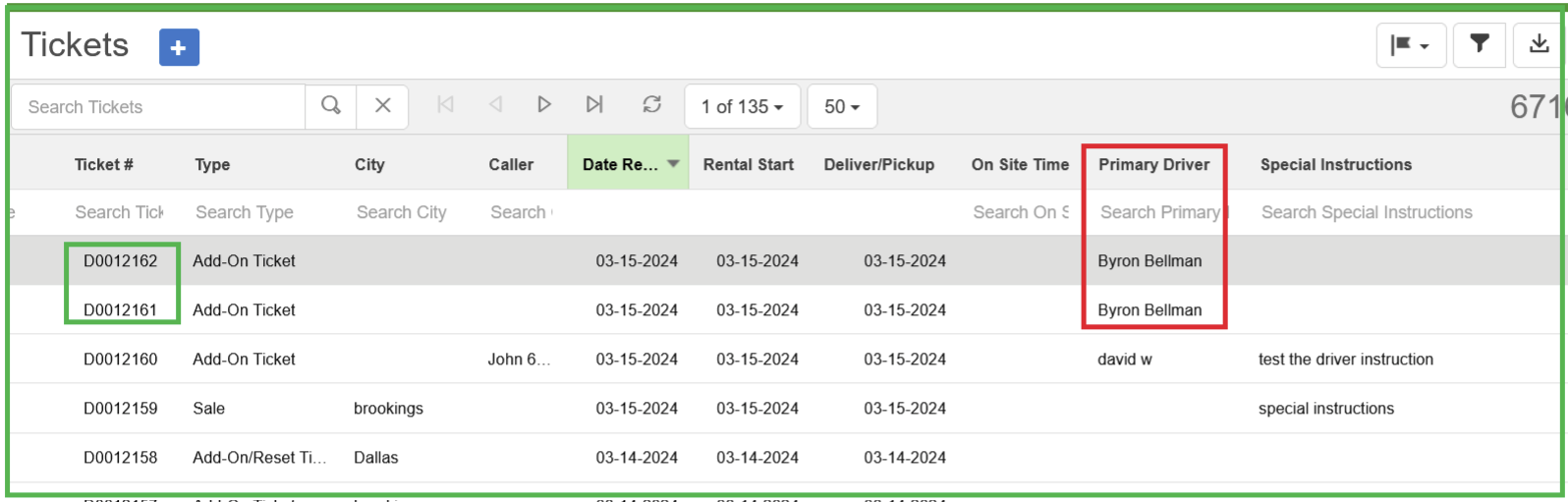Focus the Search Tickets input field
This screenshot has height=502, width=1568.
(x=157, y=107)
